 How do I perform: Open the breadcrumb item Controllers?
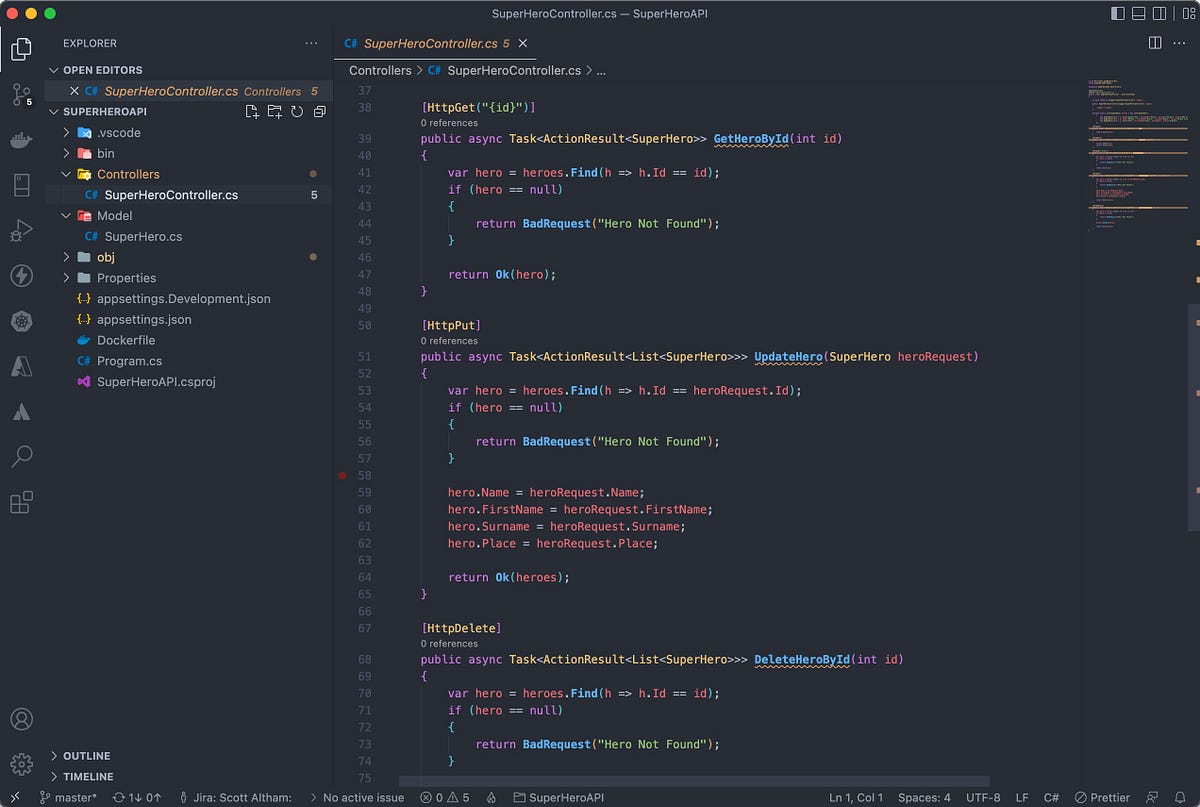pyautogui.click(x=380, y=70)
